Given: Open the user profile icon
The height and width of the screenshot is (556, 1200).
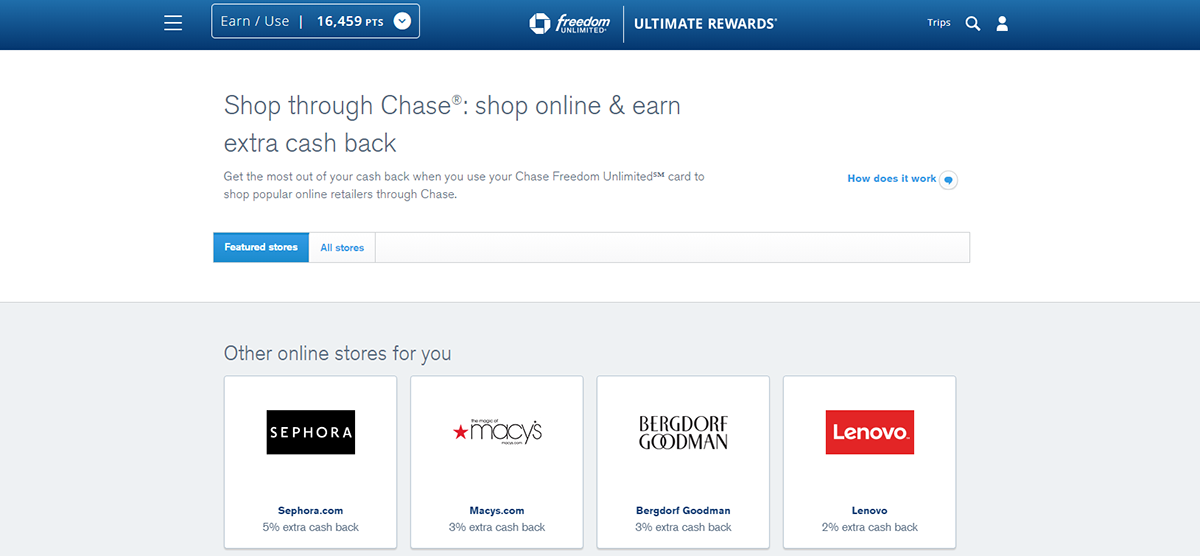Looking at the screenshot, I should [x=1002, y=23].
